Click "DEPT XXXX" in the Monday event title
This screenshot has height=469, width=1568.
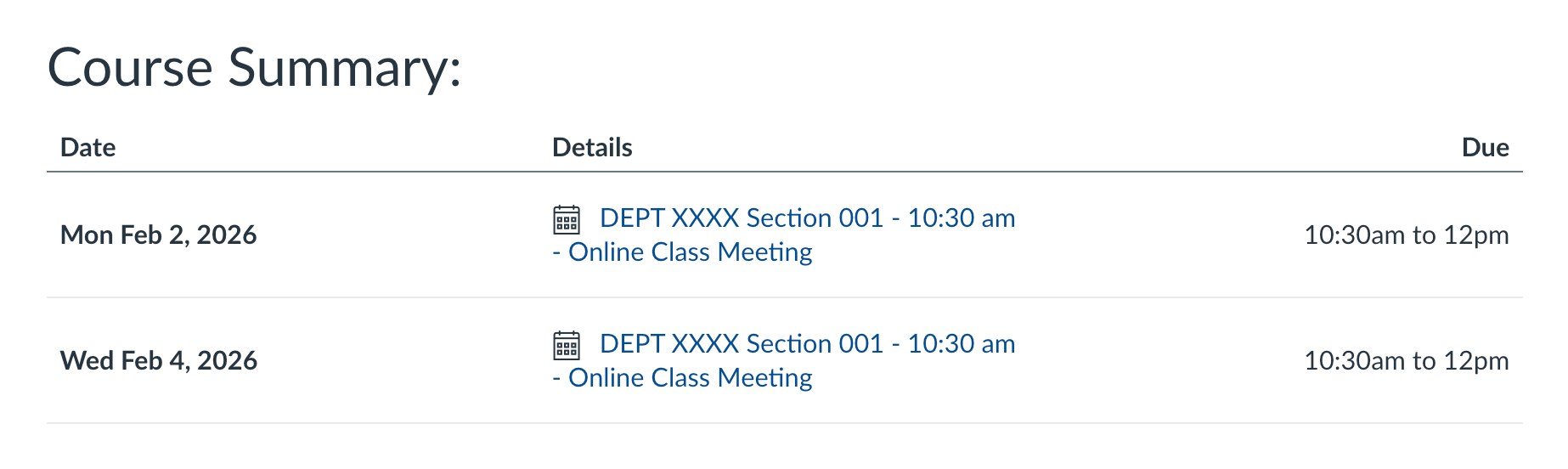[x=669, y=218]
